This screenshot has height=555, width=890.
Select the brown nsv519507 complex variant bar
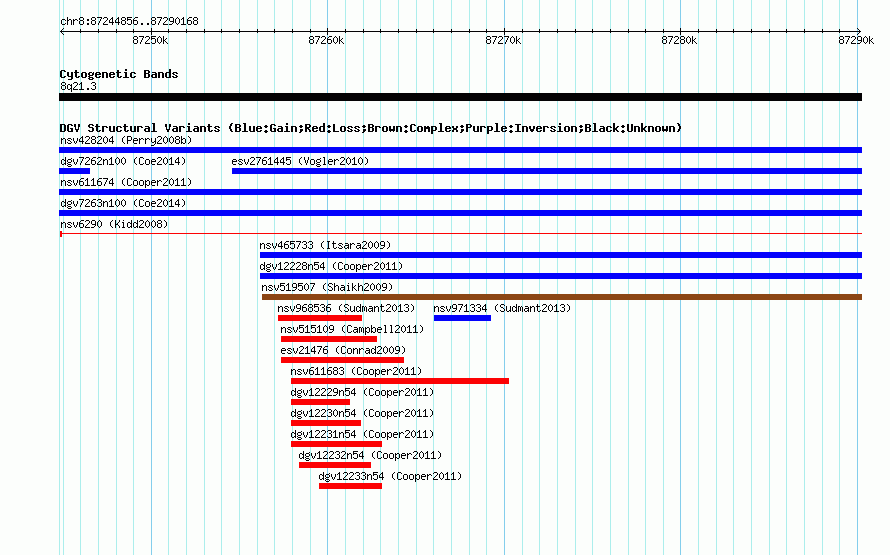click(x=562, y=297)
